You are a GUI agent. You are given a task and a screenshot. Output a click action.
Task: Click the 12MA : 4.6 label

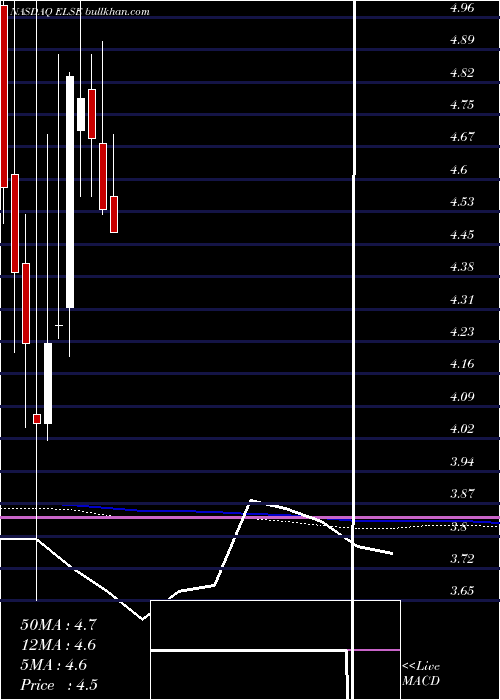[58, 645]
